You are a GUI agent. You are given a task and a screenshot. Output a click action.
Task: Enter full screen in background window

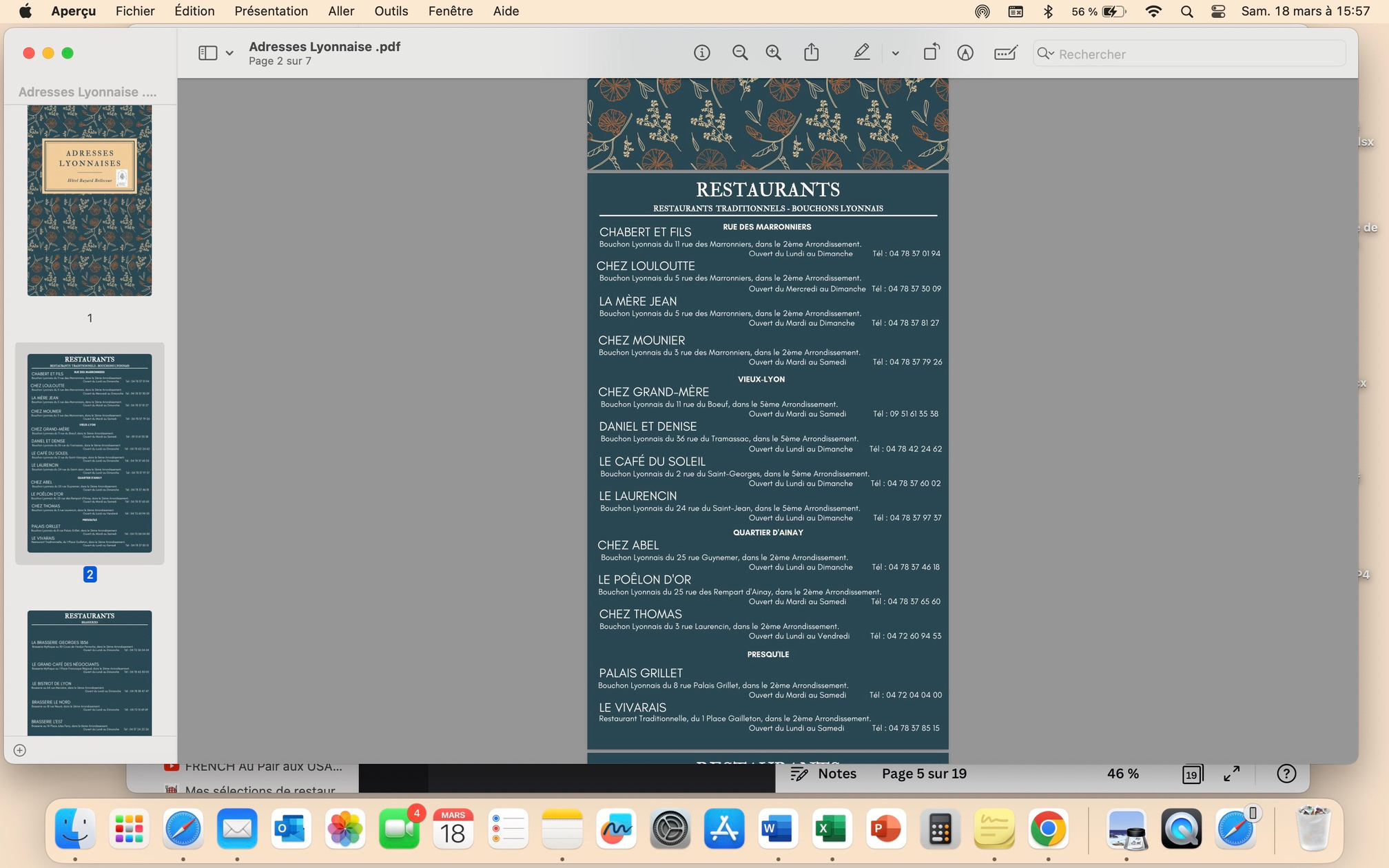[x=1232, y=774]
